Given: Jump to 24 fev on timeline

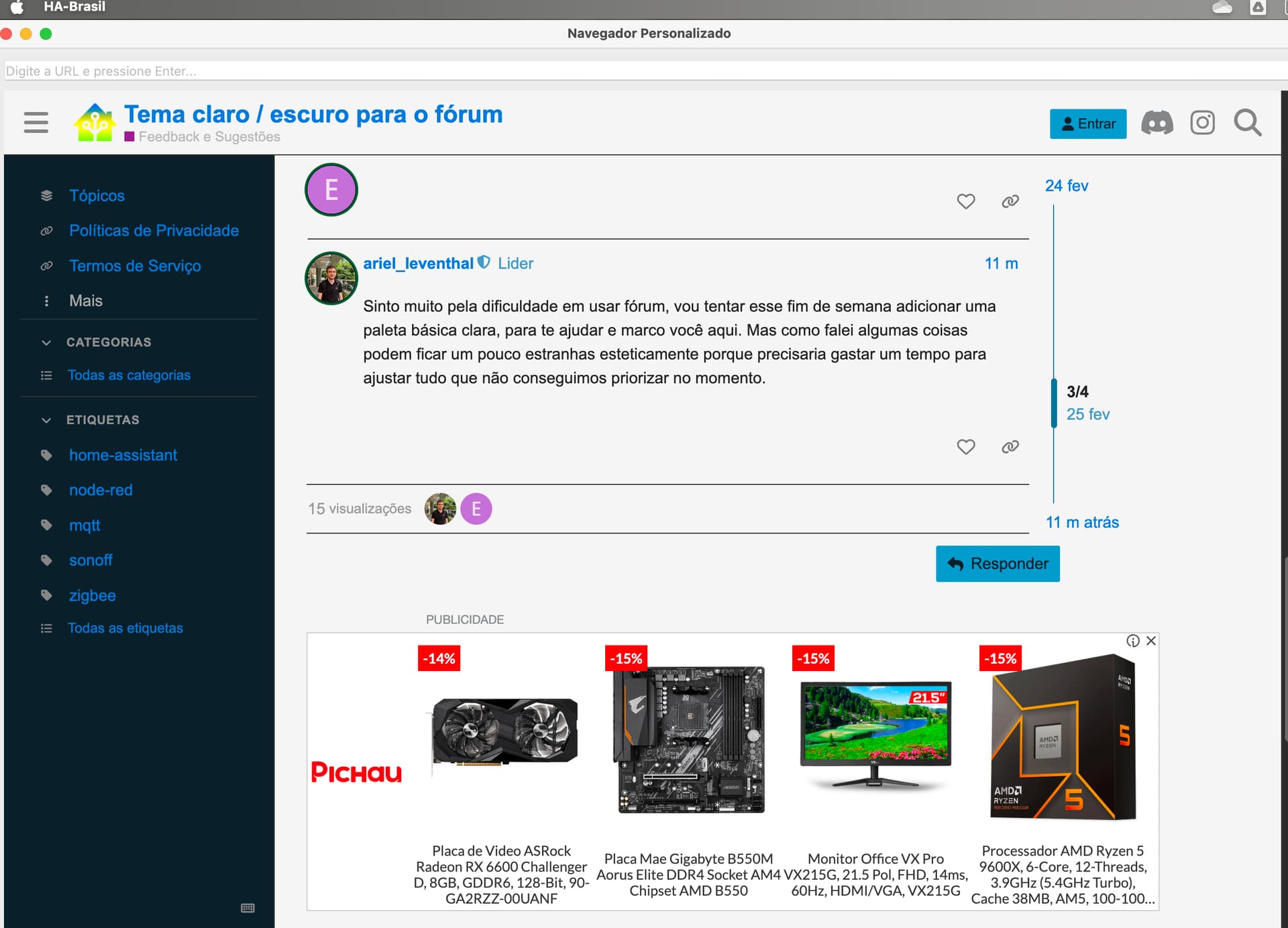Looking at the screenshot, I should [x=1067, y=186].
